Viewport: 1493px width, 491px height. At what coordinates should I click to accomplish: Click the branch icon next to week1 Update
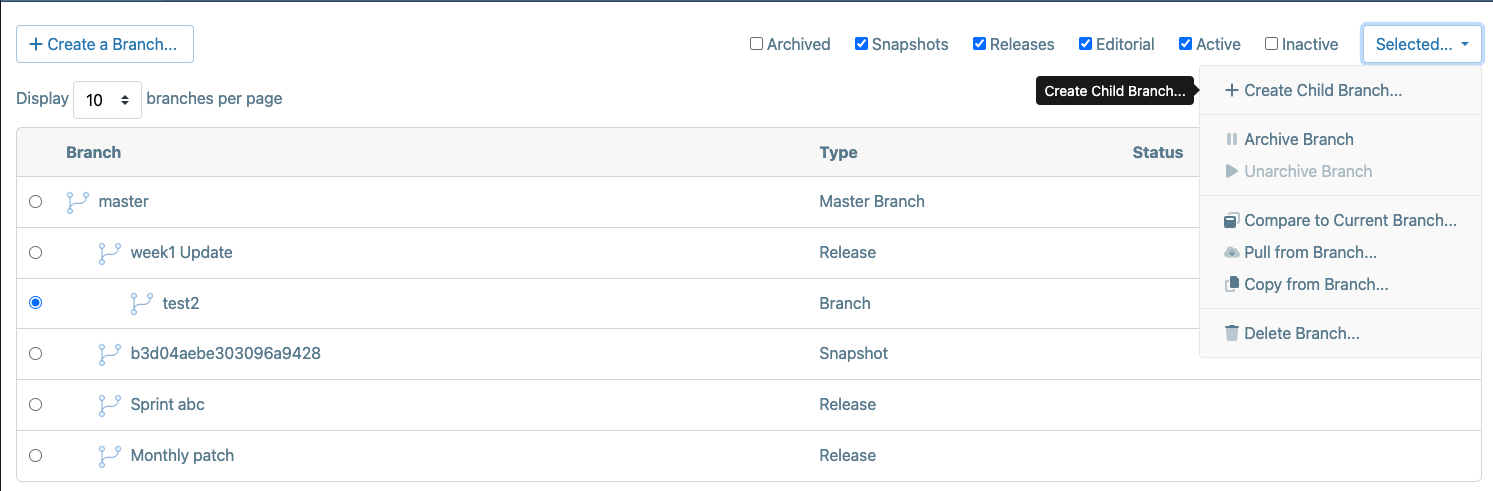pos(109,253)
